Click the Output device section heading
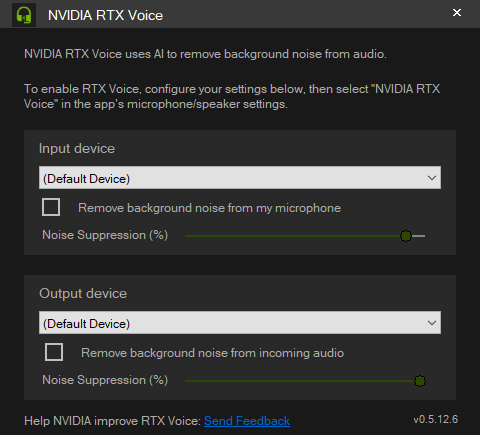 click(83, 294)
